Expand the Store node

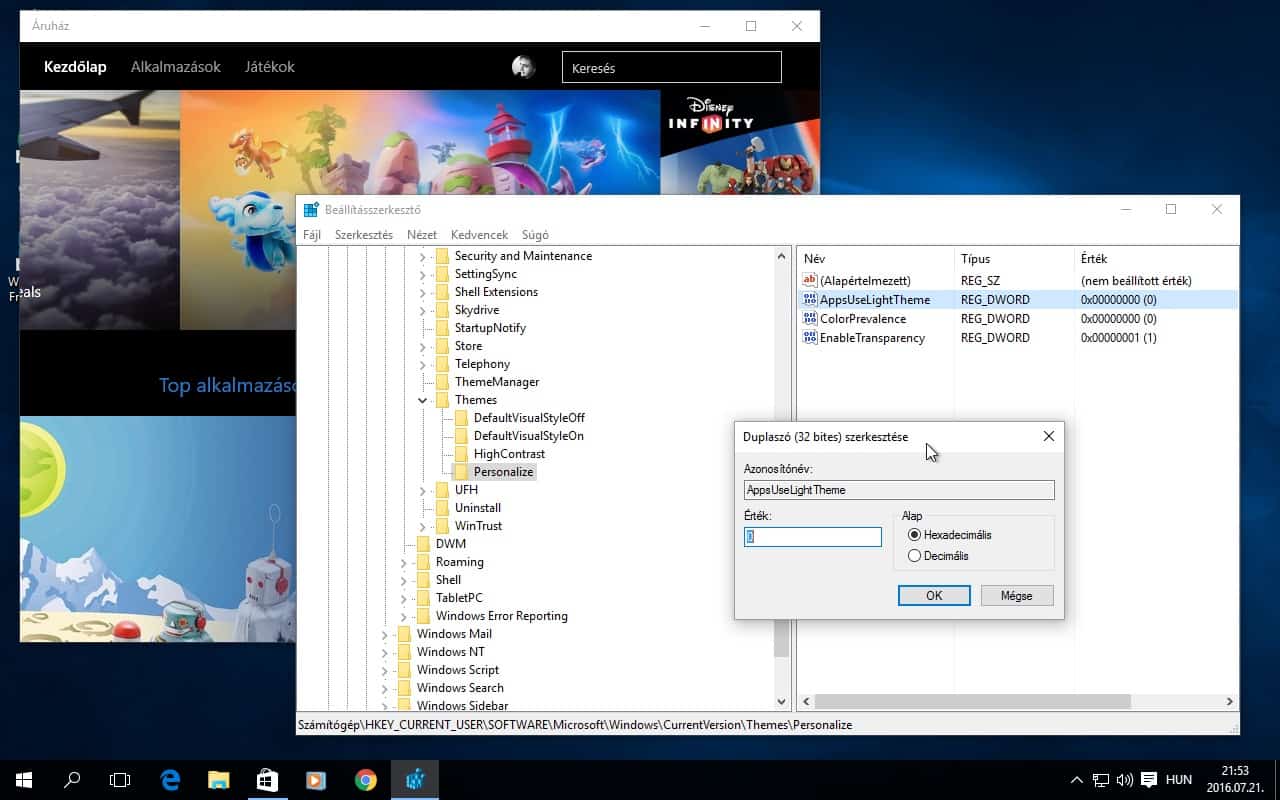tap(423, 346)
